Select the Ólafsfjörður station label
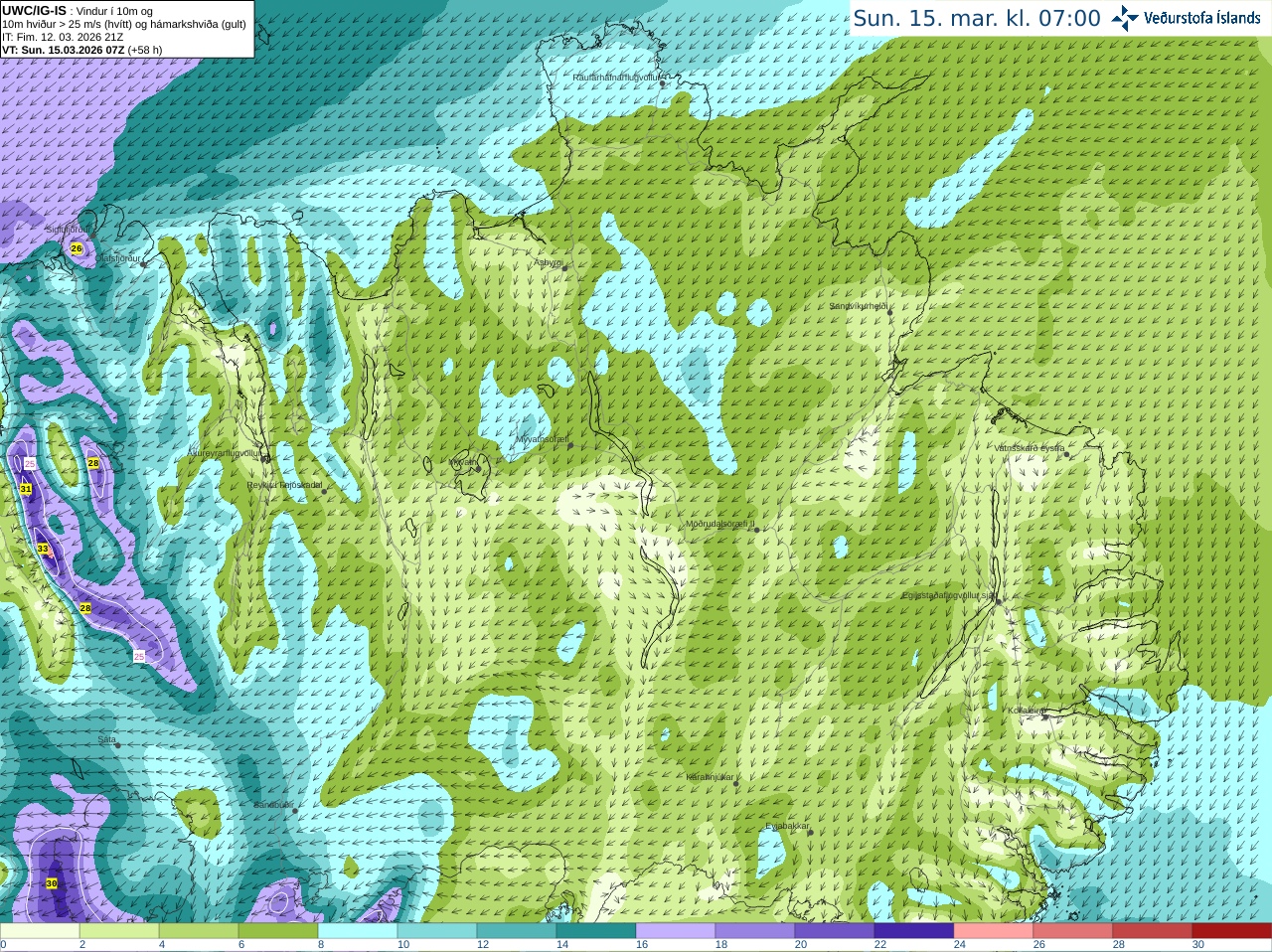This screenshot has height=952, width=1272. (x=118, y=258)
